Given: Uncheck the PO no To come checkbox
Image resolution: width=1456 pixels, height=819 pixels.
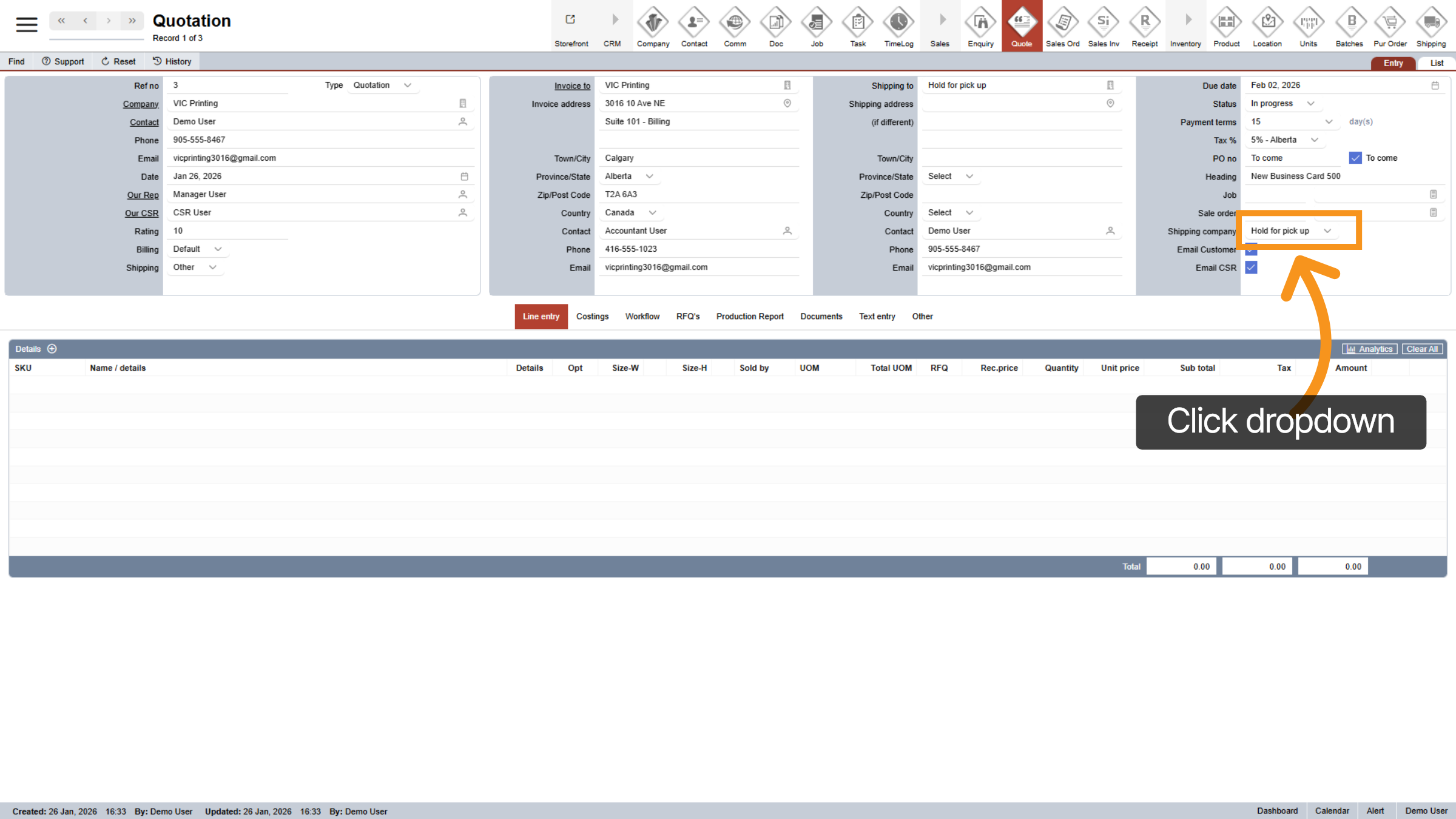Looking at the screenshot, I should [x=1355, y=158].
